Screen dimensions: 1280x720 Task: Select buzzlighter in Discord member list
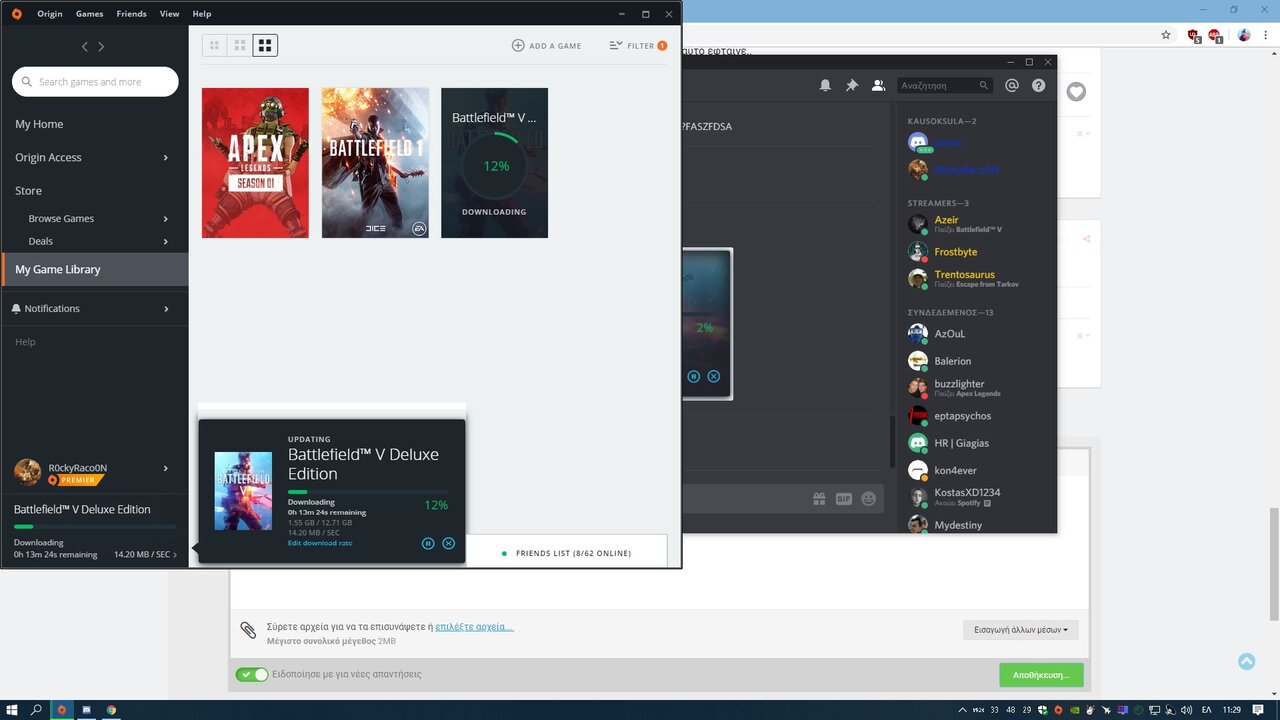coord(975,388)
